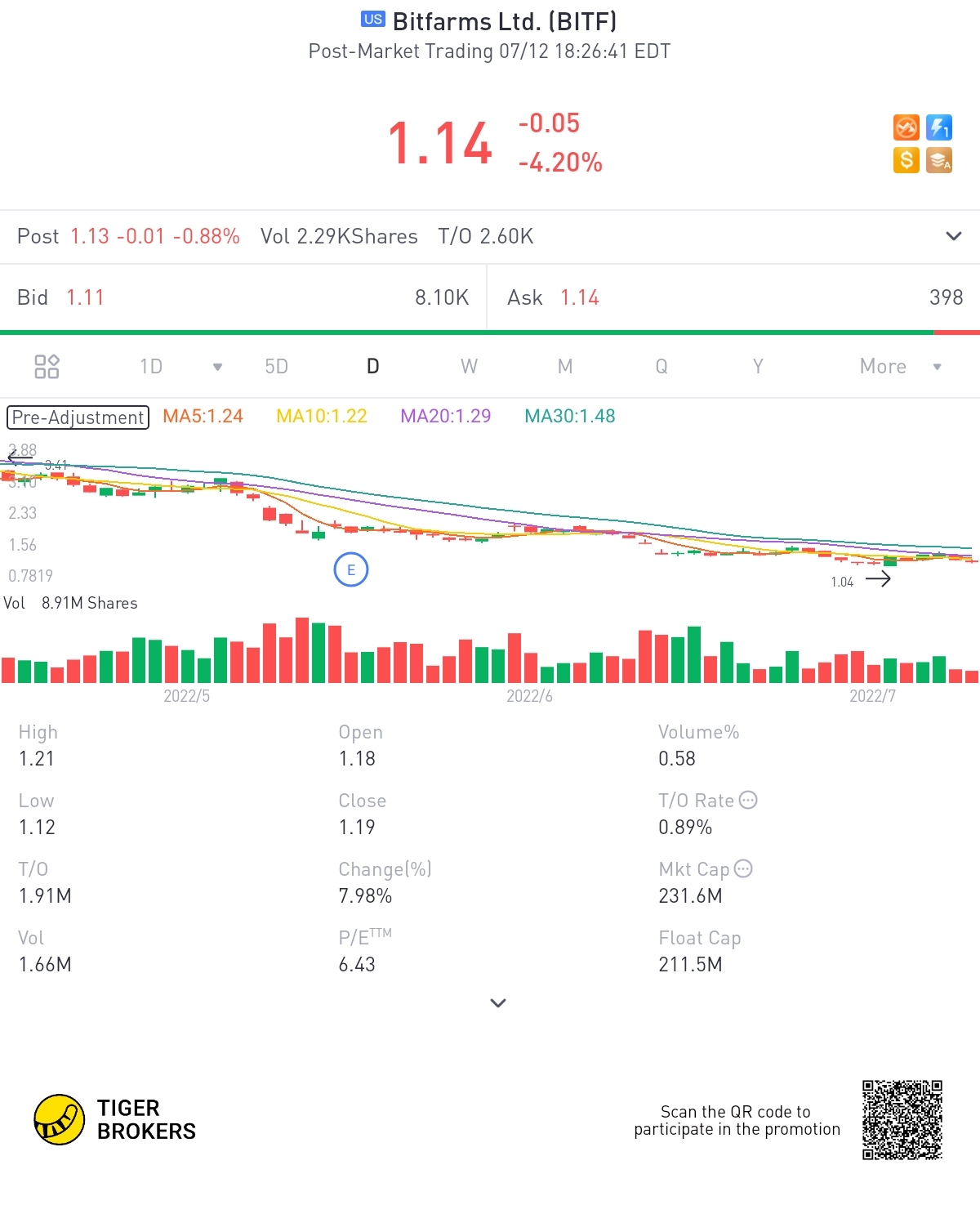
Task: Tap the ask size 398
Action: [946, 297]
